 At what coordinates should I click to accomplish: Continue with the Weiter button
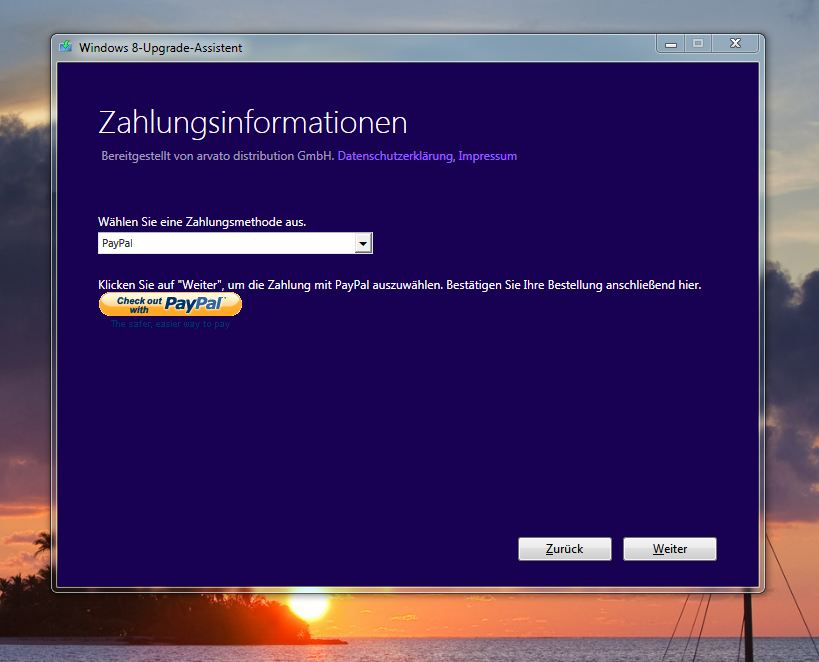click(670, 549)
